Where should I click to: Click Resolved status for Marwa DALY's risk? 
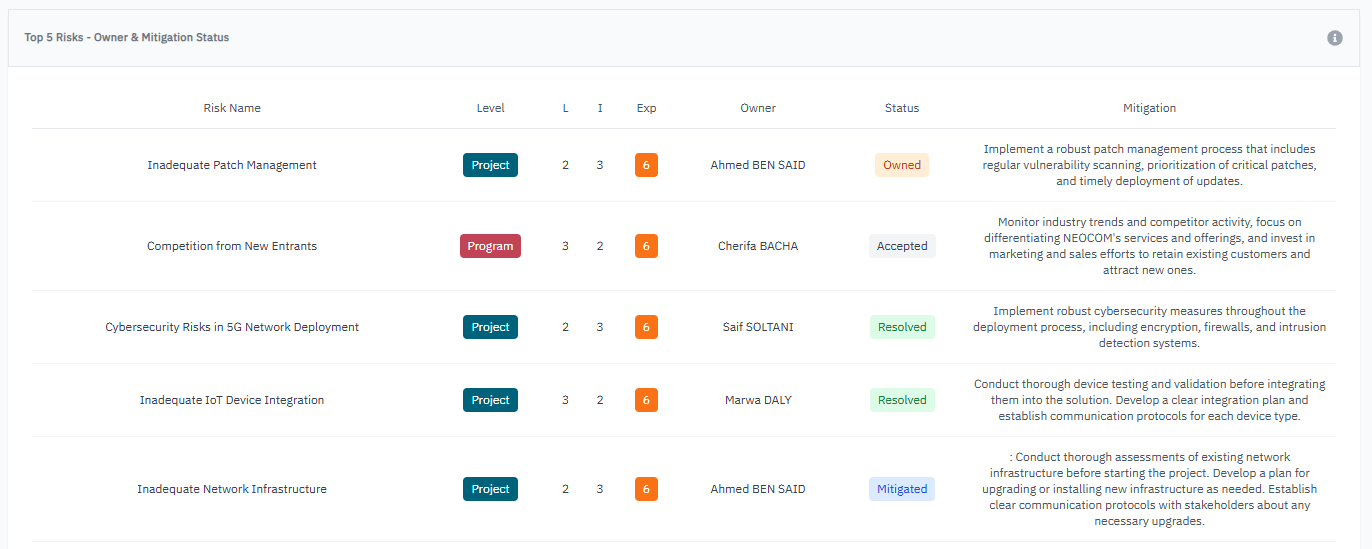[901, 400]
